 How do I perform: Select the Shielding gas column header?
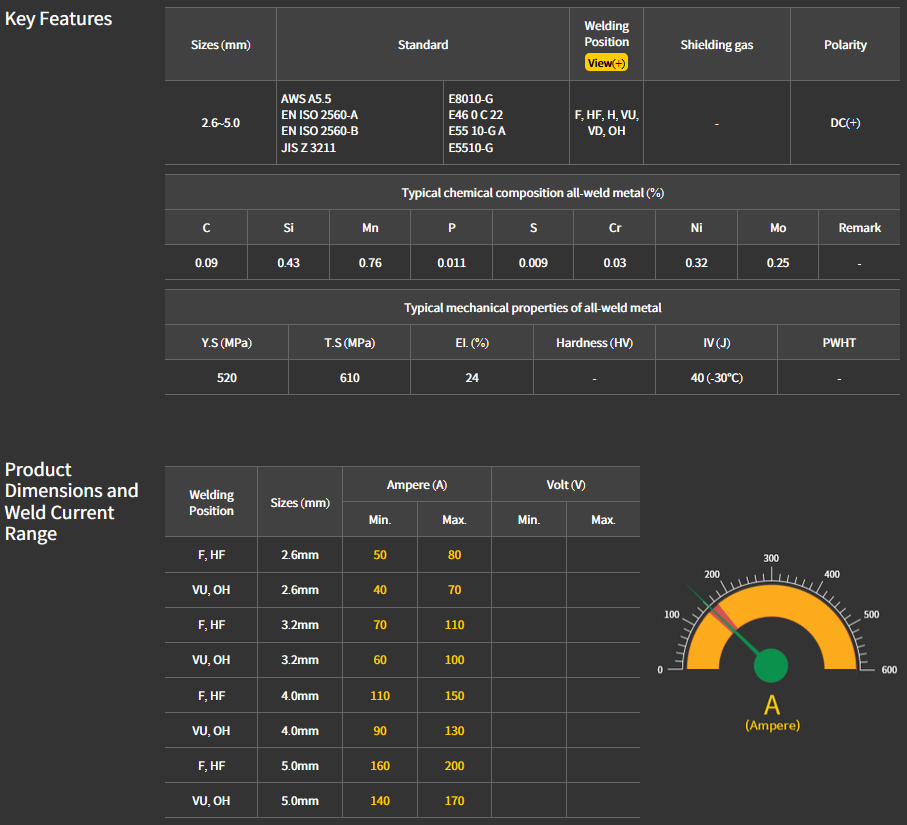[x=716, y=45]
